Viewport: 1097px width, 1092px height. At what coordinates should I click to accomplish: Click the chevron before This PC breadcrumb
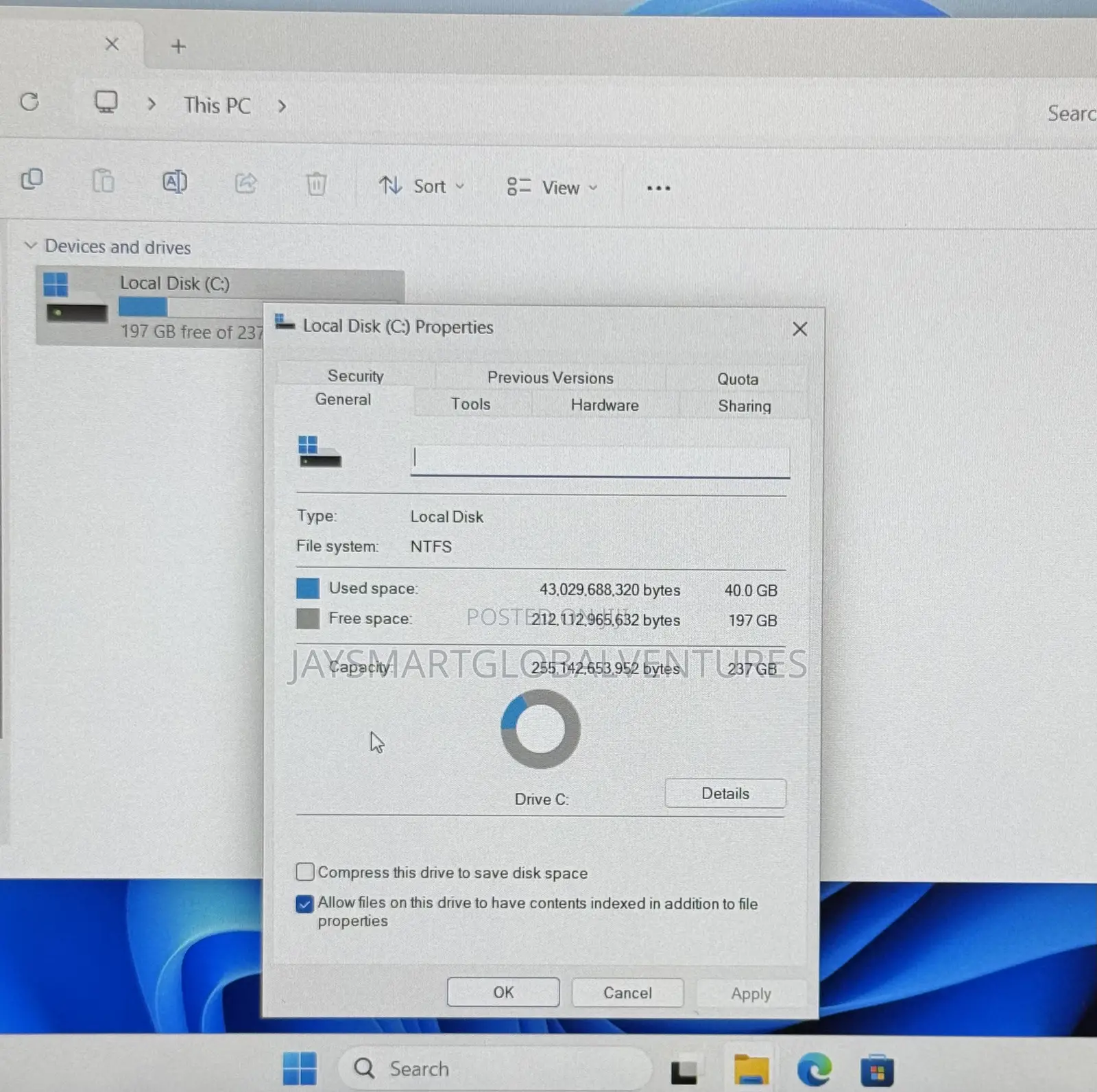pyautogui.click(x=152, y=105)
